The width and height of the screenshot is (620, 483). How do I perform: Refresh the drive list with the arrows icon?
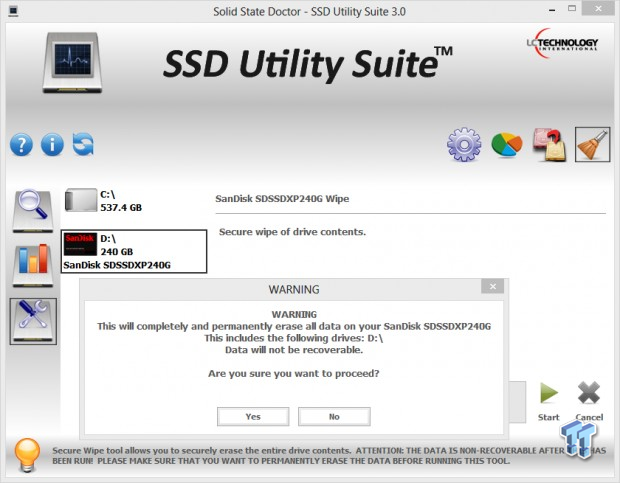pyautogui.click(x=83, y=144)
